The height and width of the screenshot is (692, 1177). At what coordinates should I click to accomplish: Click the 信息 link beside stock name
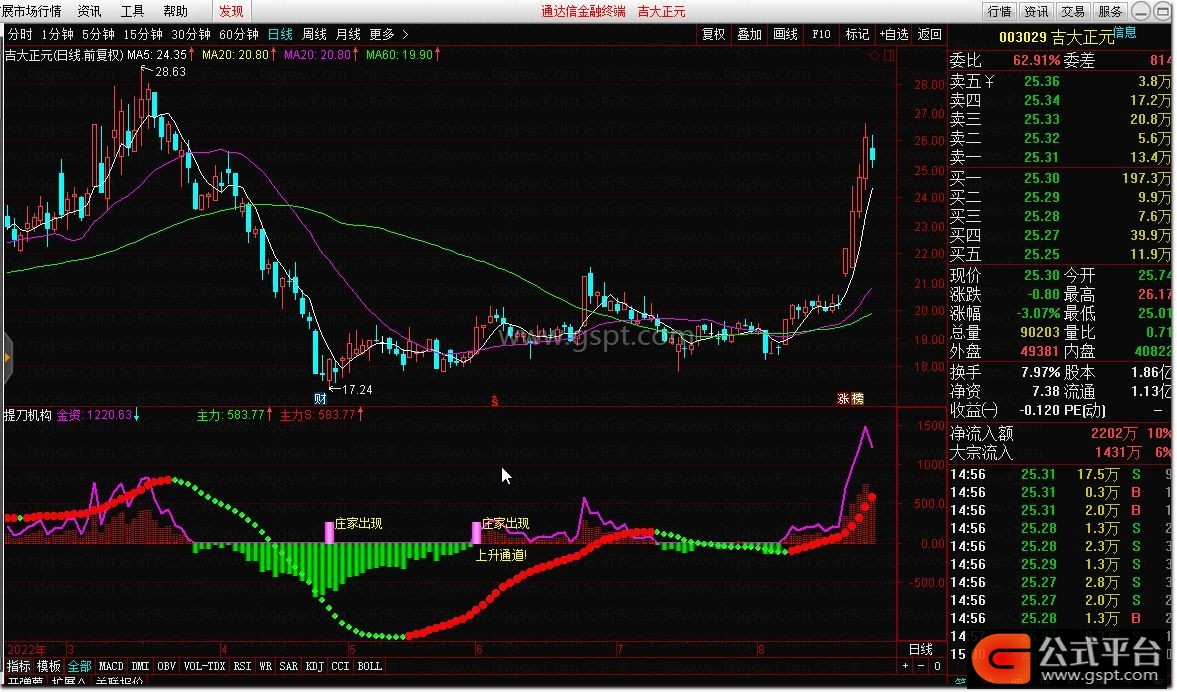coord(1124,32)
